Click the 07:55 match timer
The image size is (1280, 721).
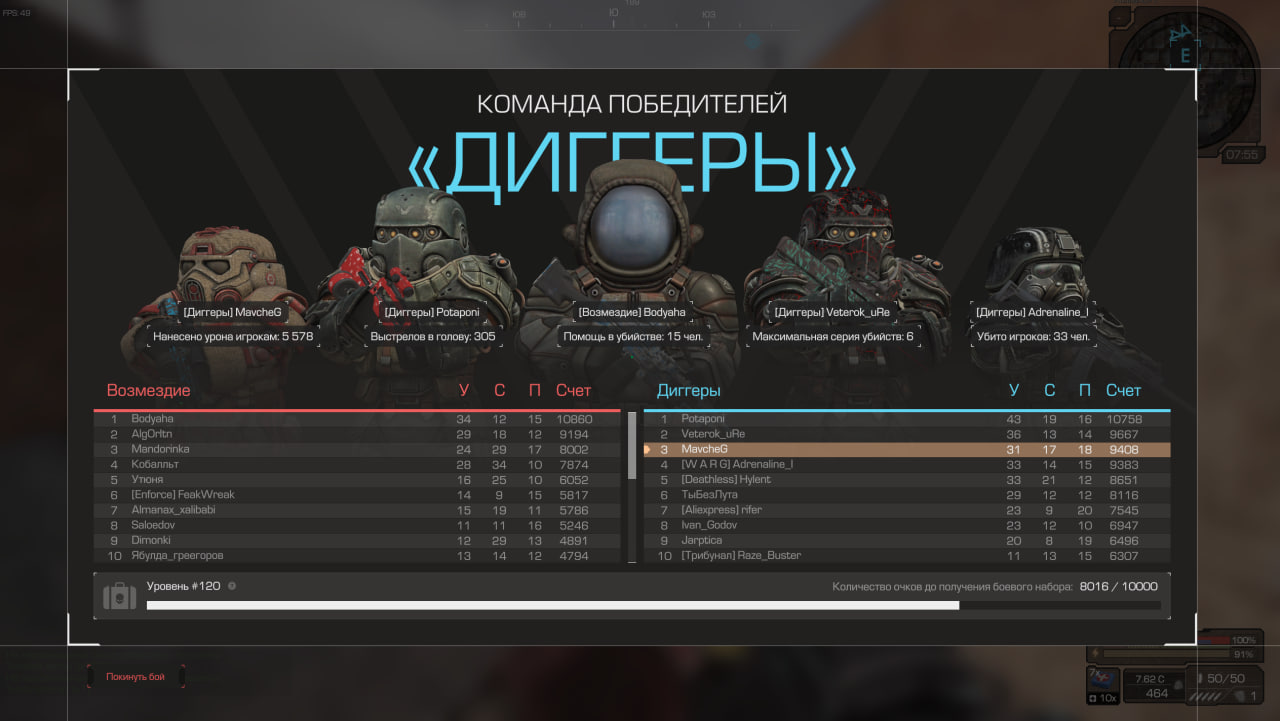pyautogui.click(x=1241, y=155)
